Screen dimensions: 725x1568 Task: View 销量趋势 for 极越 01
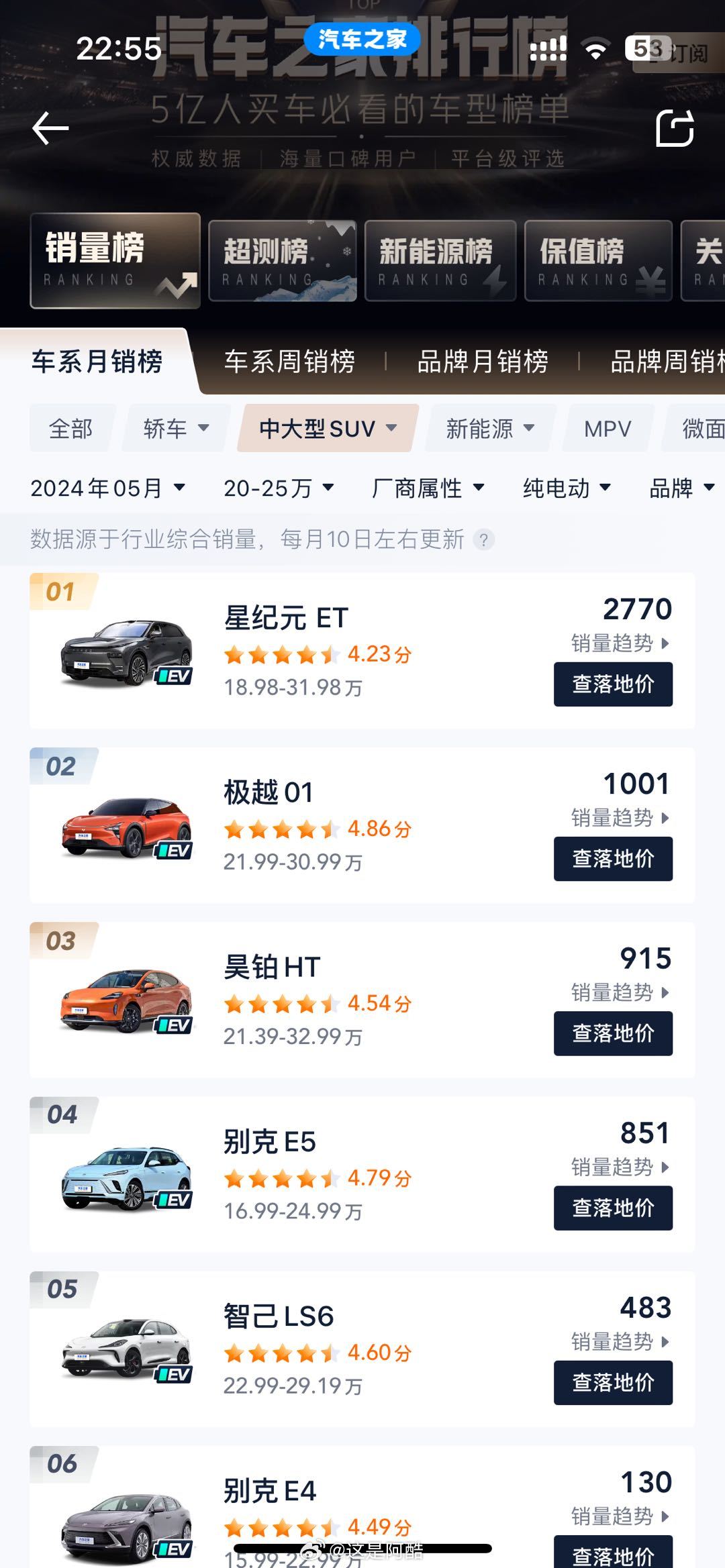(620, 818)
